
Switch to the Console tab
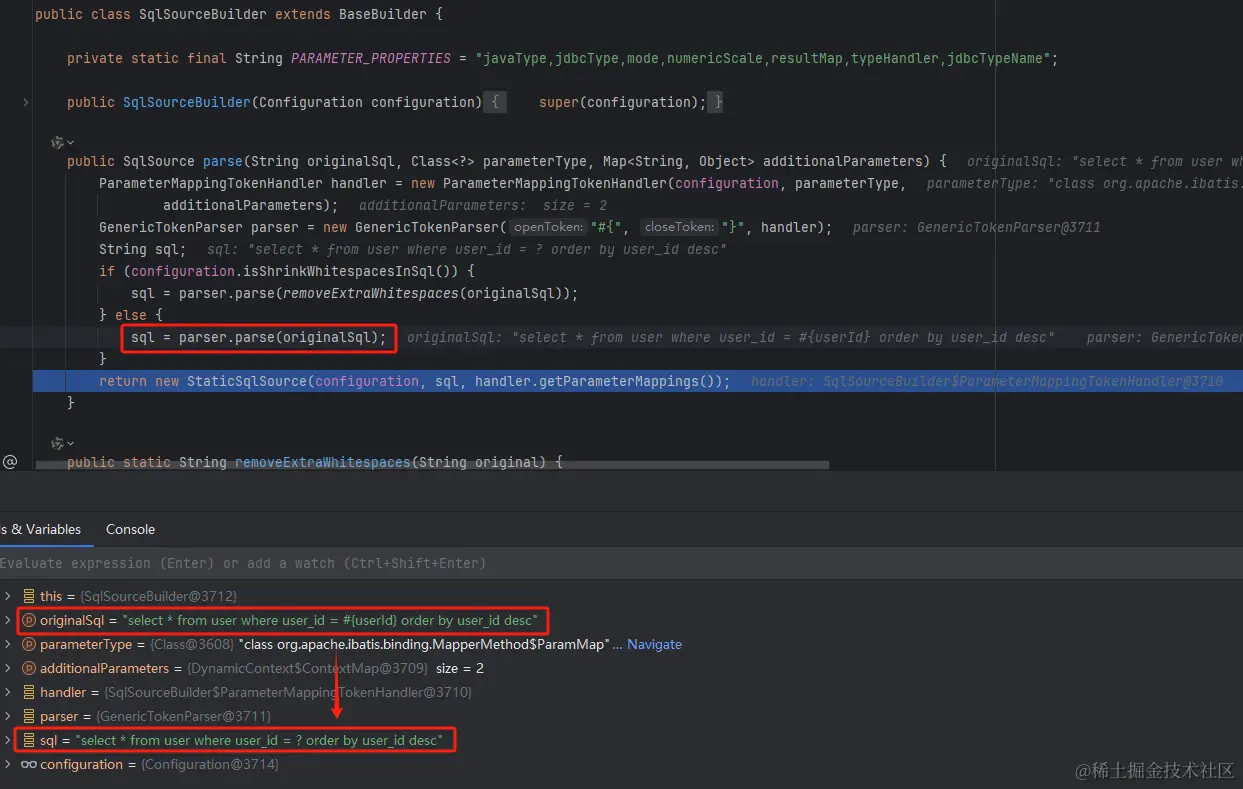point(131,529)
